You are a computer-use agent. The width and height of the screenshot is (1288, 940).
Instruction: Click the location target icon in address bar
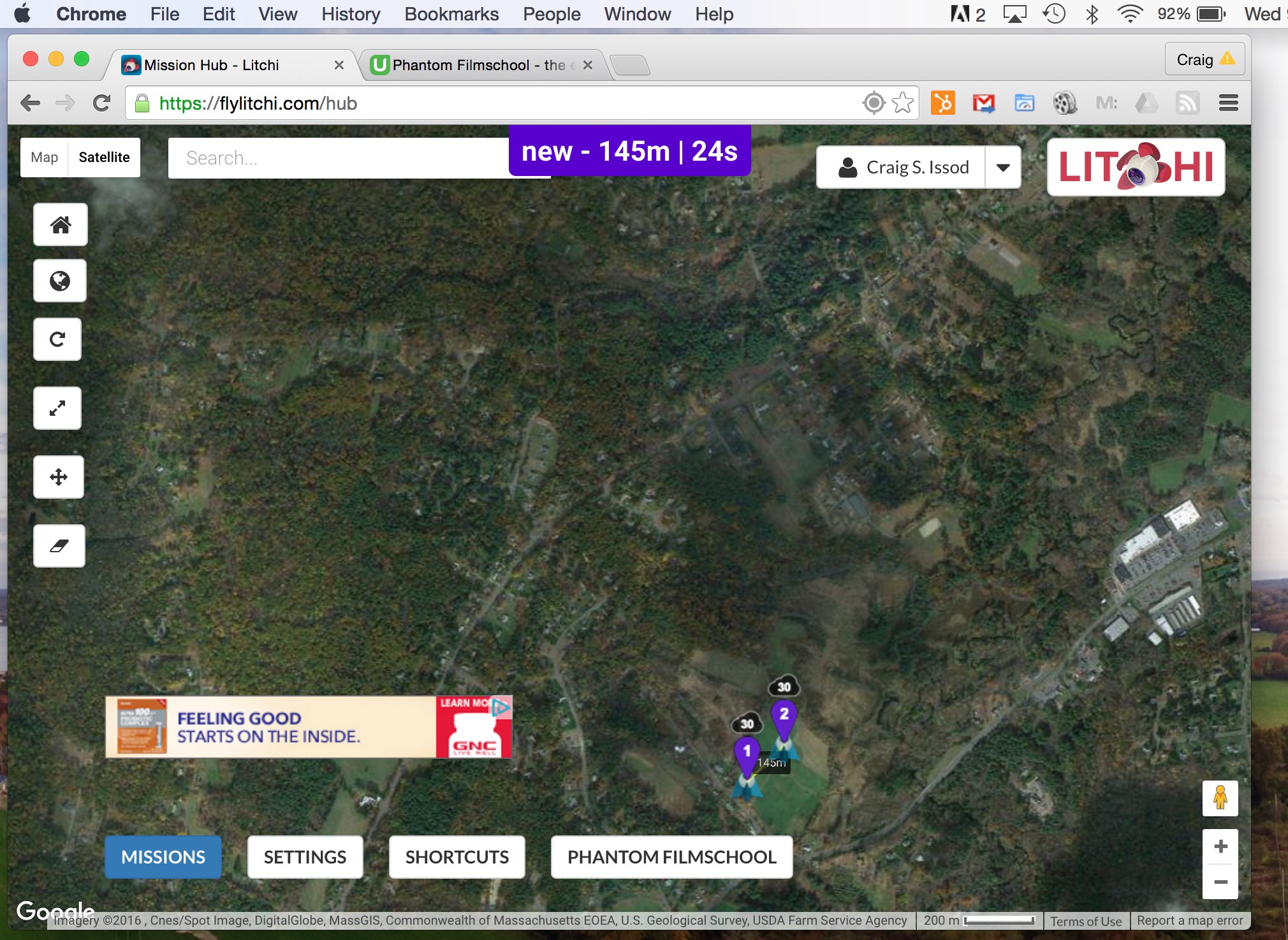click(x=874, y=103)
